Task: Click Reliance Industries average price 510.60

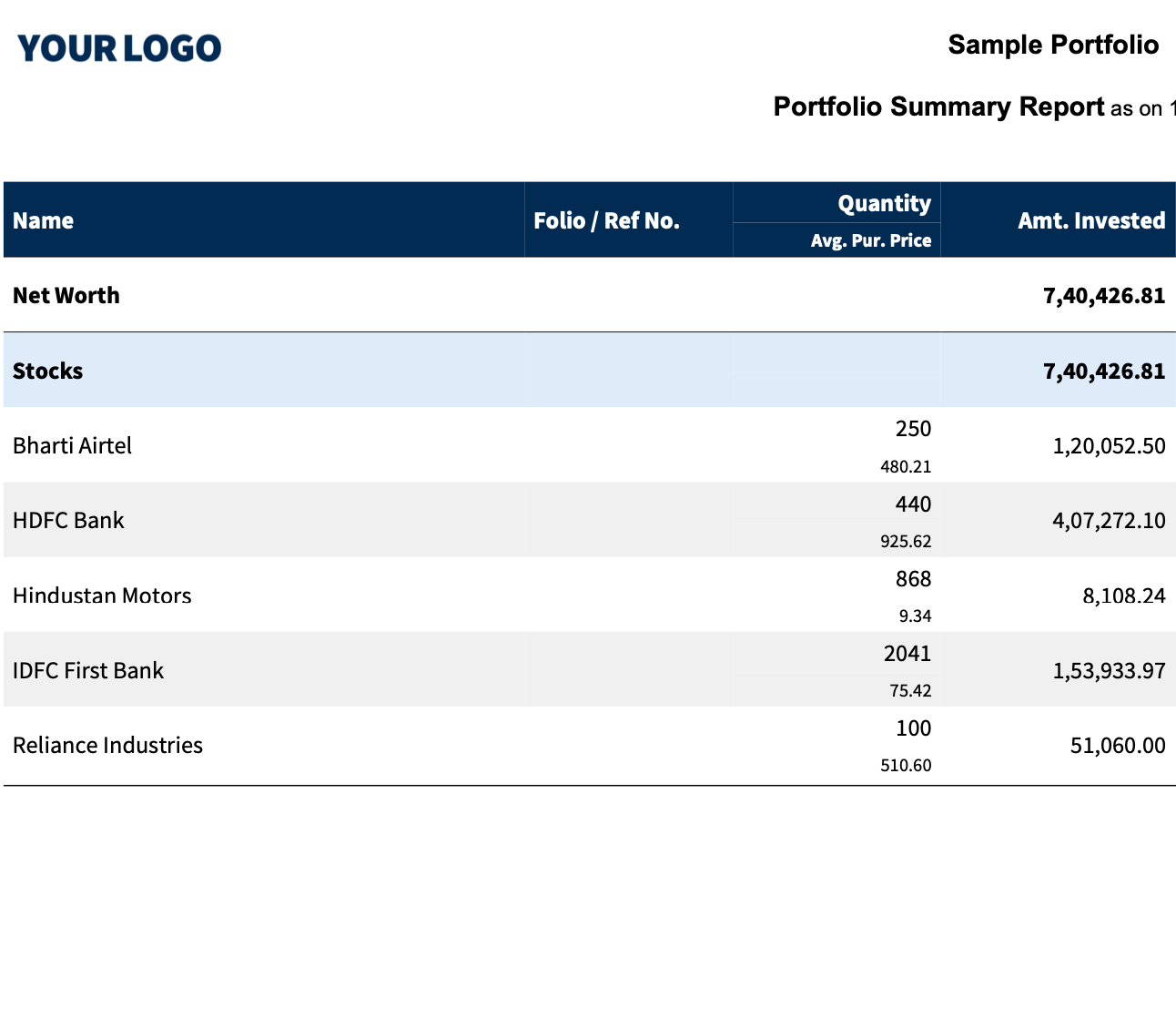Action: [x=906, y=765]
